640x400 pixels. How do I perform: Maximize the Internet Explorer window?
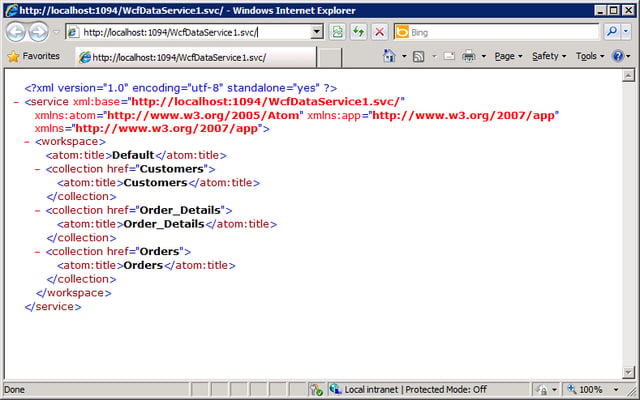[x=613, y=10]
